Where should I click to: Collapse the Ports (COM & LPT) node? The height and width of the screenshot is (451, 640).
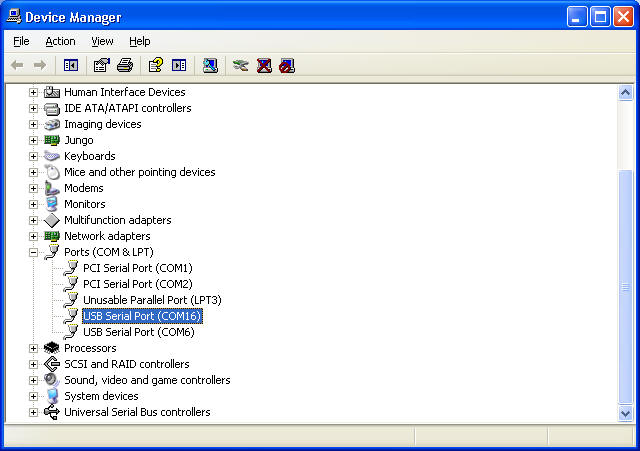tap(33, 253)
